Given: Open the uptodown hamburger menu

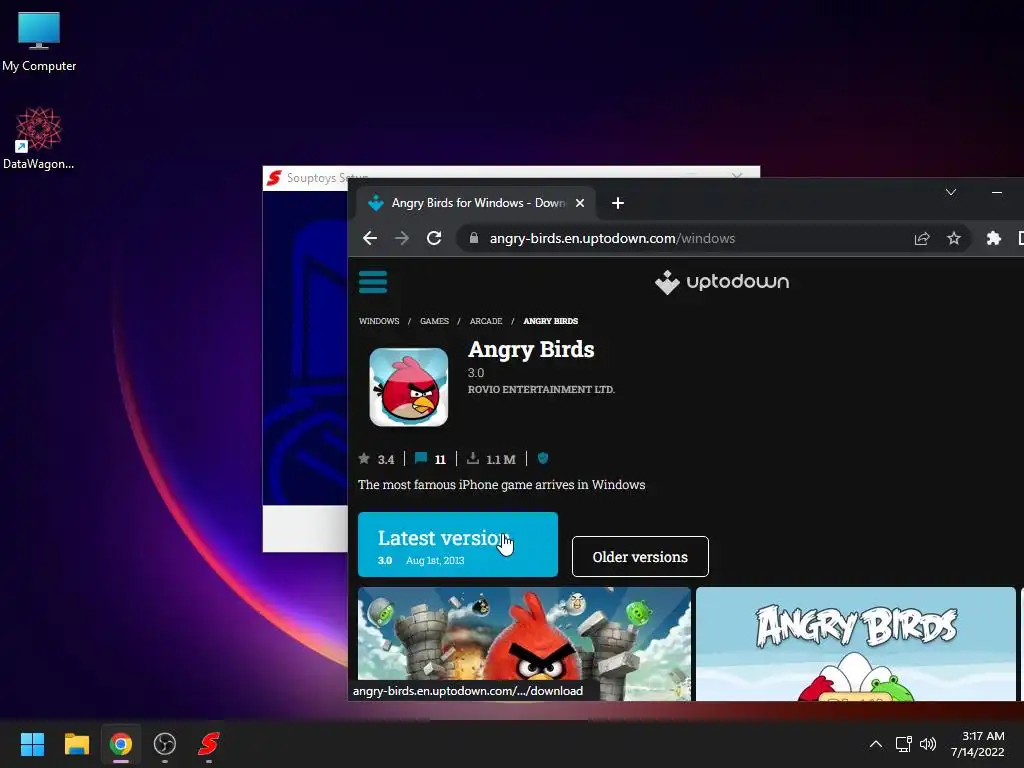Looking at the screenshot, I should (x=373, y=282).
